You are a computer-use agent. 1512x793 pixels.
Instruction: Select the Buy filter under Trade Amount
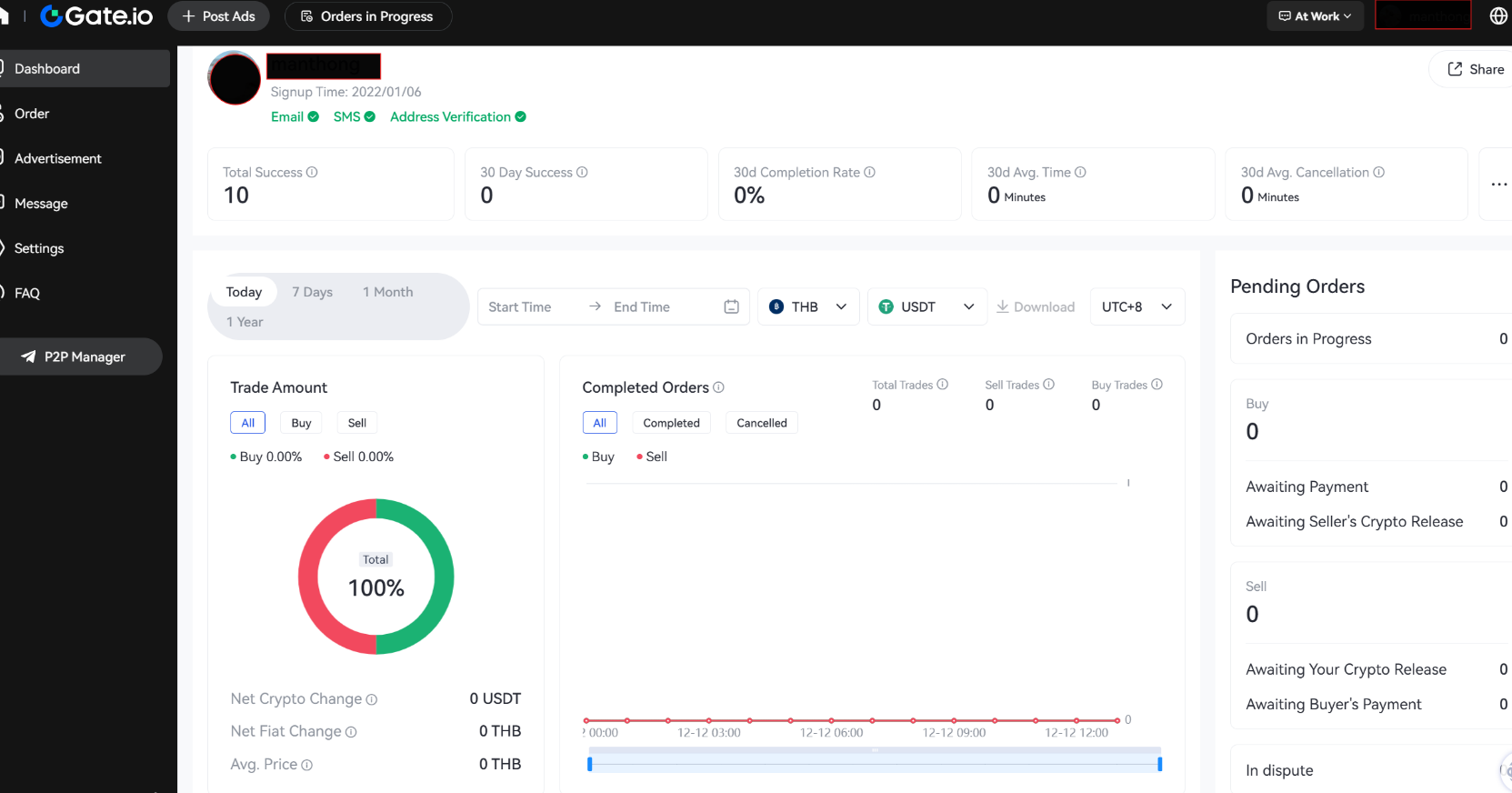tap(301, 423)
